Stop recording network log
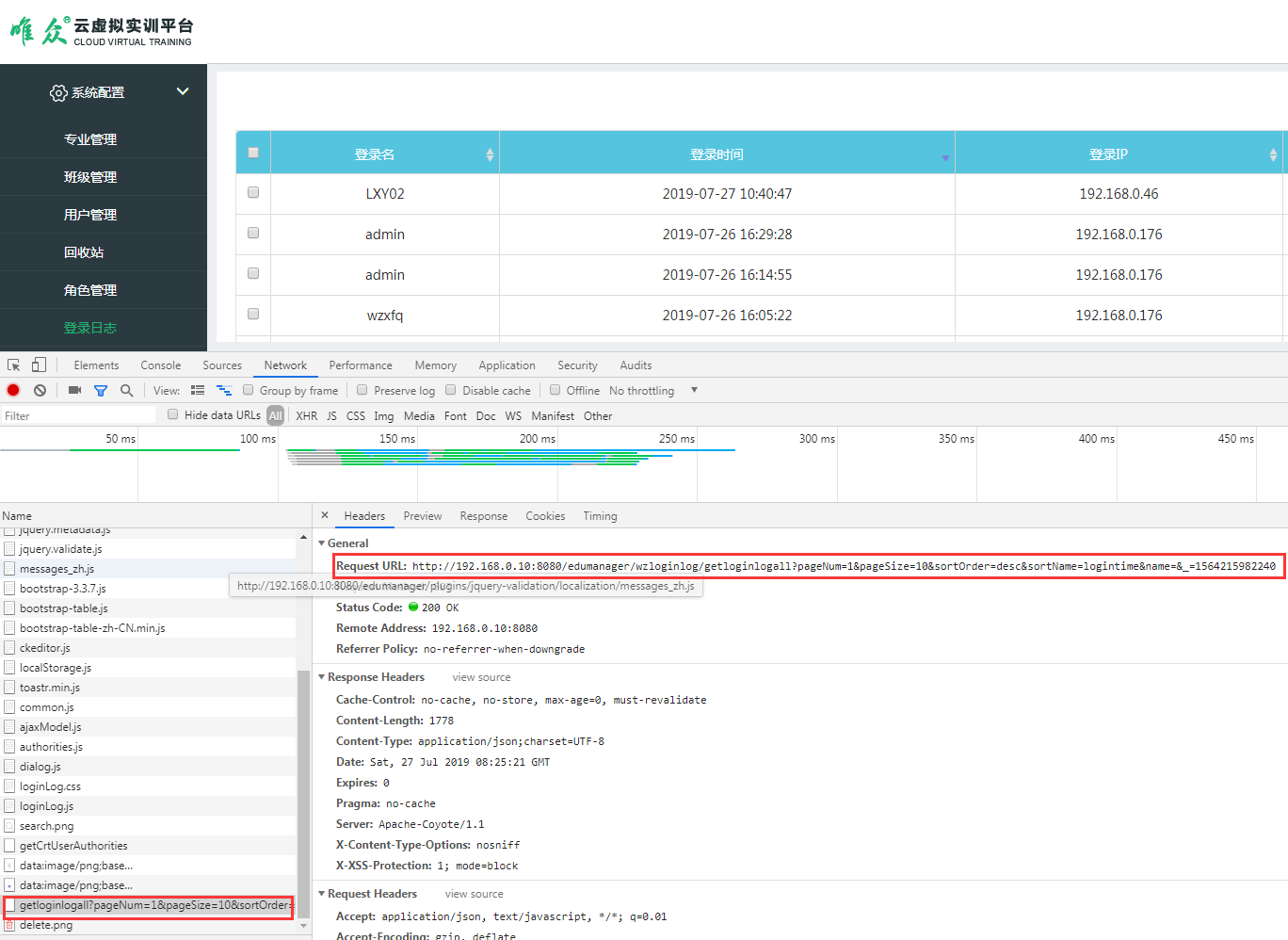 [13, 391]
